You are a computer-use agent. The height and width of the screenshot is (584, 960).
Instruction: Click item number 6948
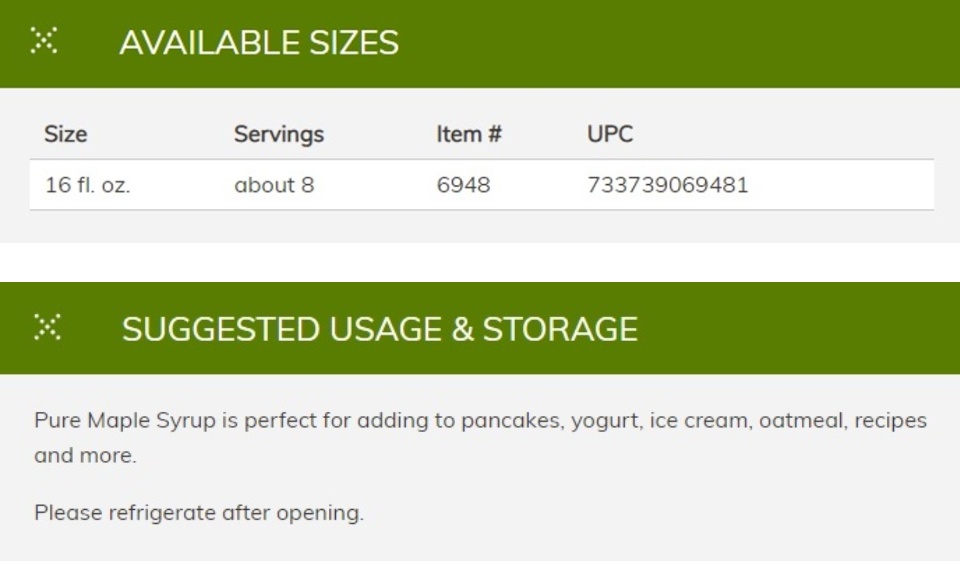click(463, 185)
